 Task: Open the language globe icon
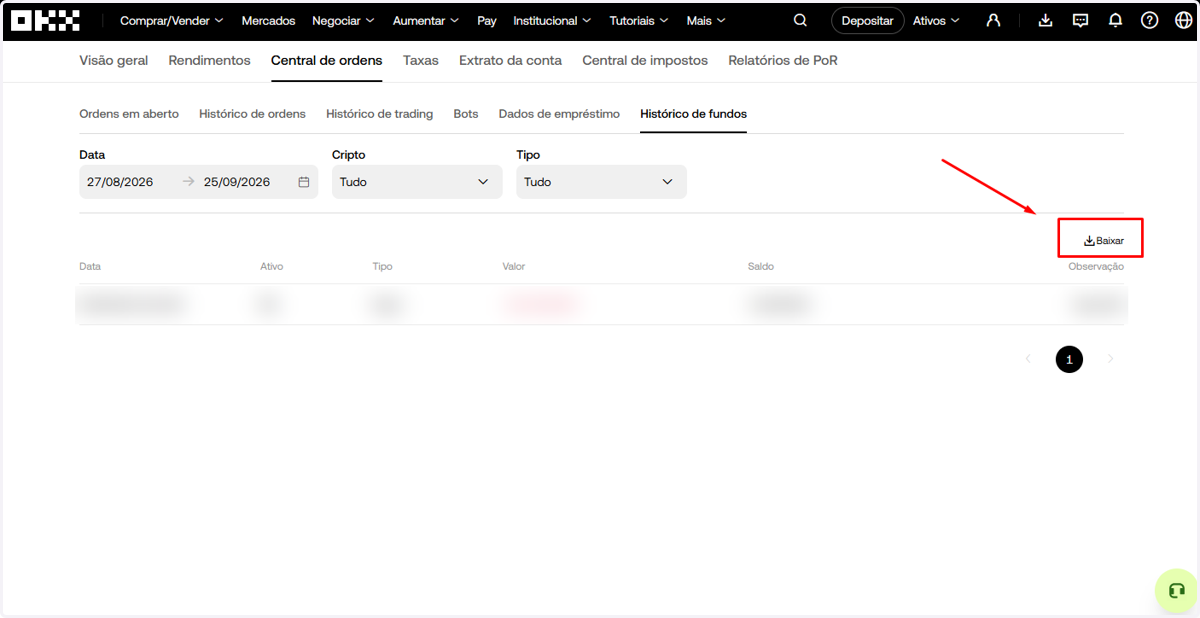(x=1183, y=20)
